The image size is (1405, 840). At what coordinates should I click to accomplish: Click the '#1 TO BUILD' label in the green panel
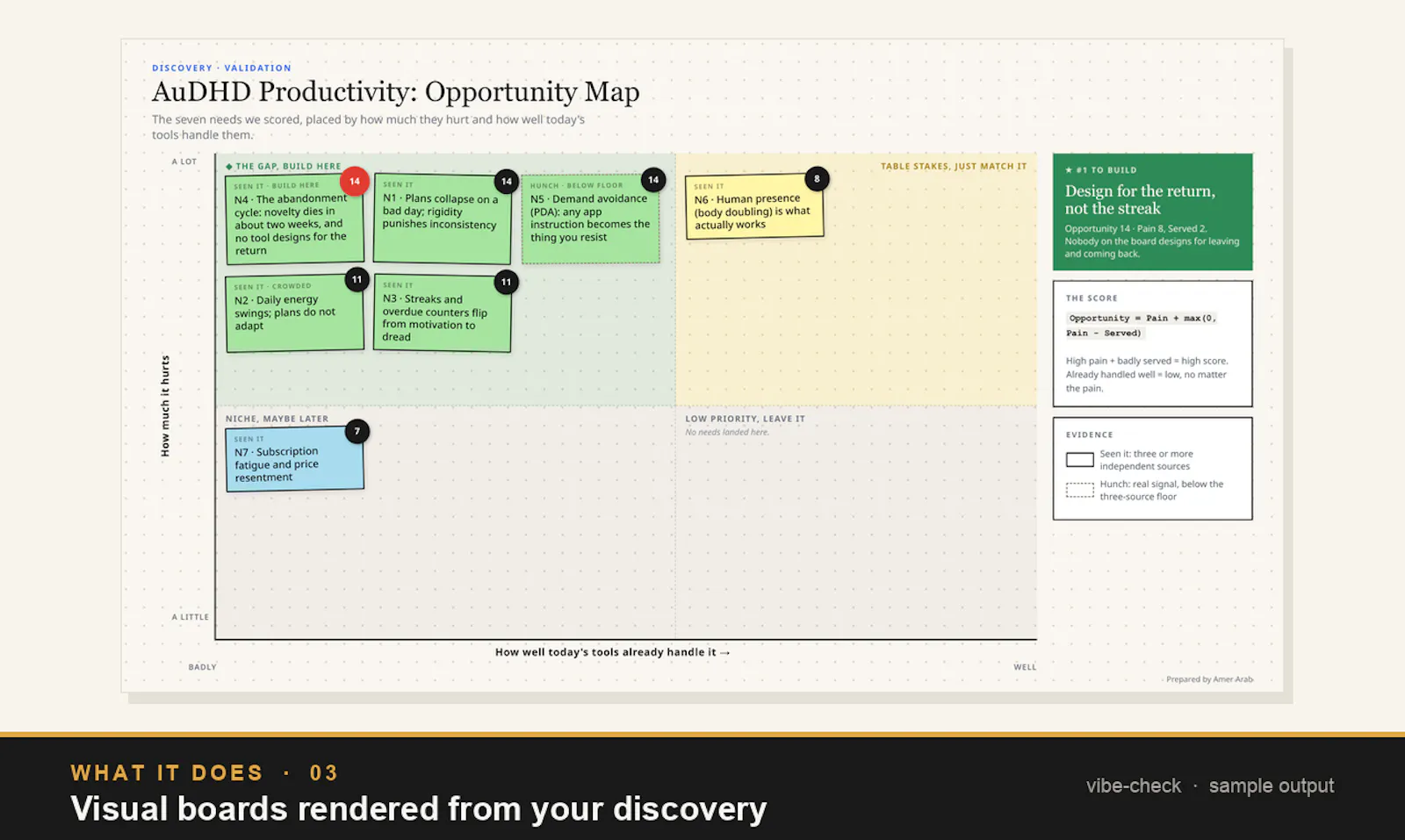[1101, 170]
